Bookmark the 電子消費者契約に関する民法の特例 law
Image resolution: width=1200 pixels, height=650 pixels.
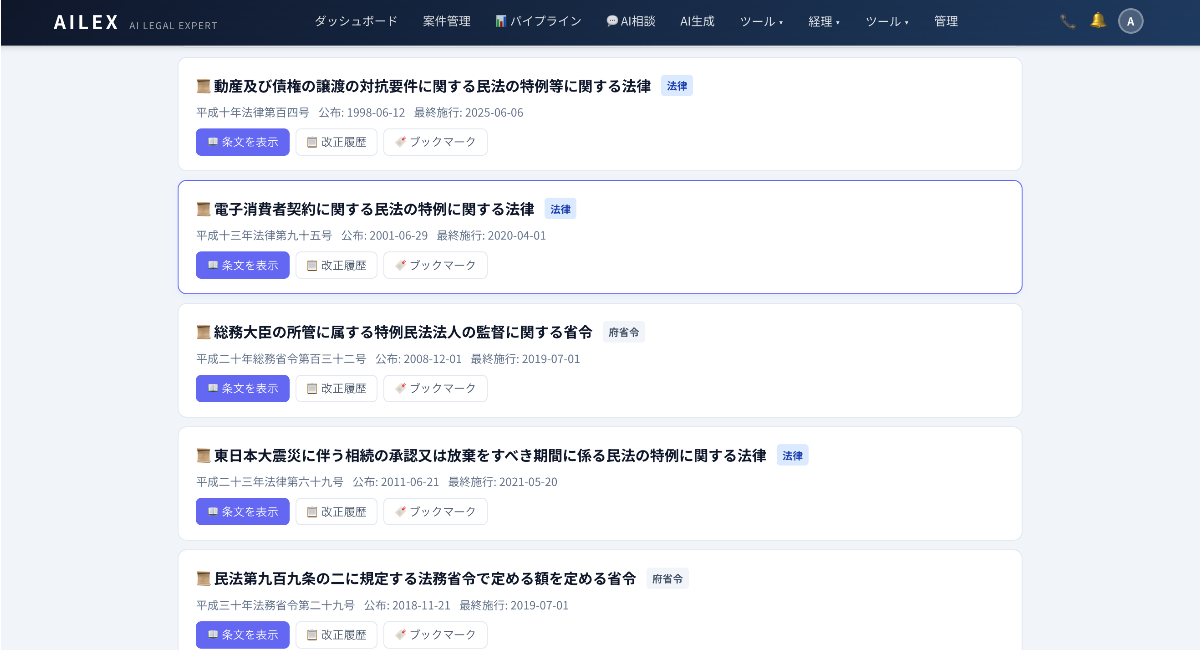tap(435, 265)
